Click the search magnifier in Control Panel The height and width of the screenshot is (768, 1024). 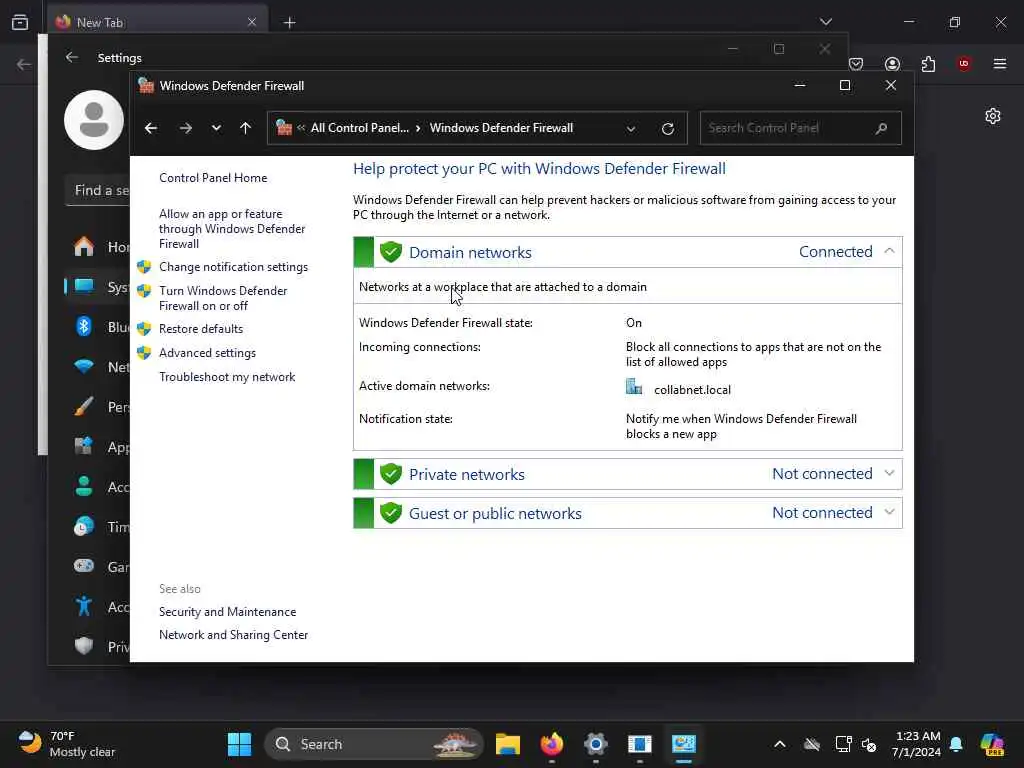(x=882, y=128)
